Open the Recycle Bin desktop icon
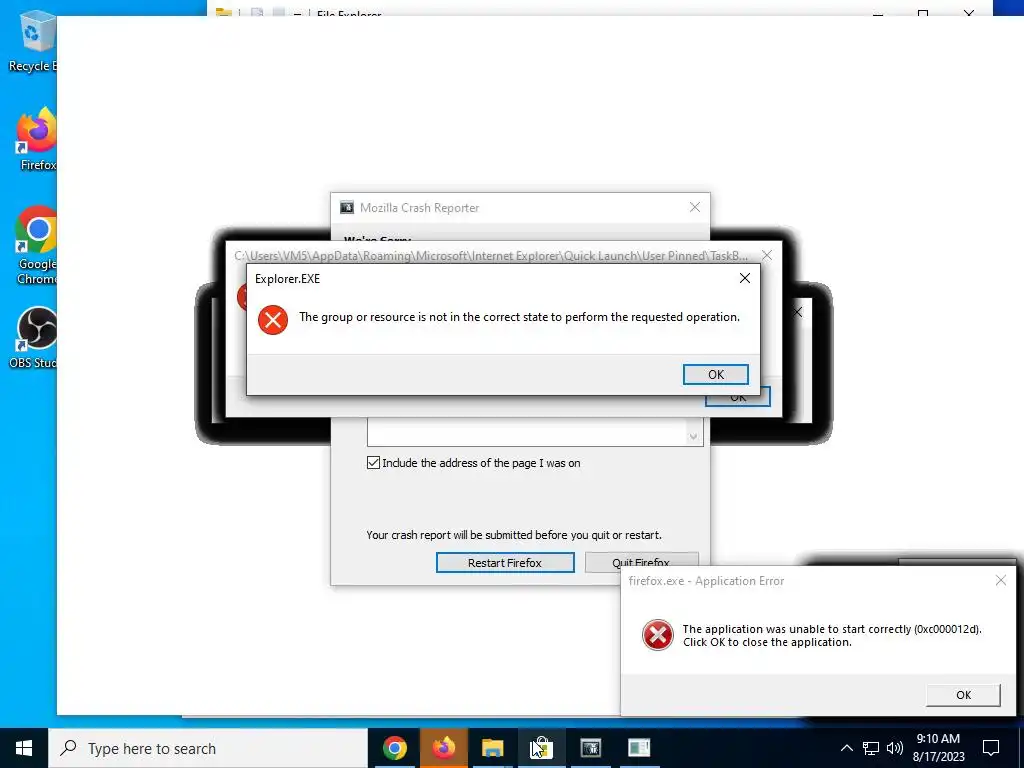 34,40
